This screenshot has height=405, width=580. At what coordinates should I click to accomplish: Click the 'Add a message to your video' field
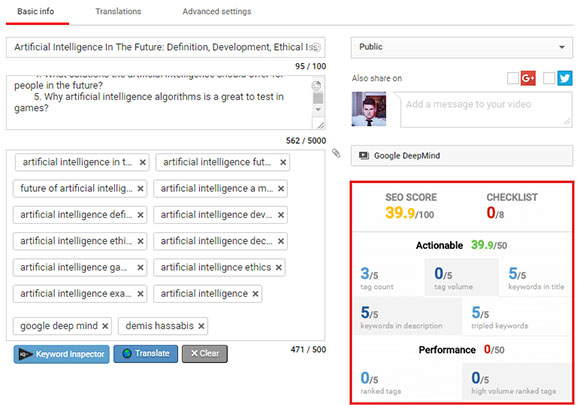pos(486,110)
